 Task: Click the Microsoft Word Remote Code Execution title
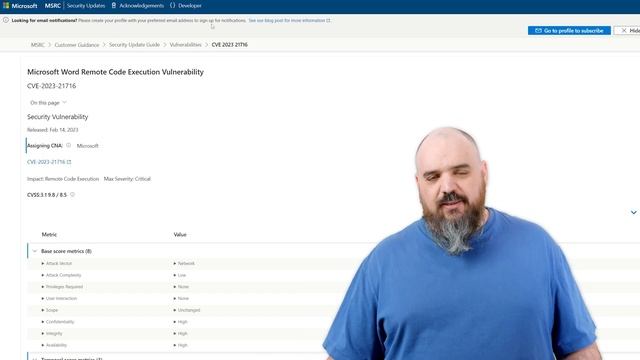tap(116, 72)
